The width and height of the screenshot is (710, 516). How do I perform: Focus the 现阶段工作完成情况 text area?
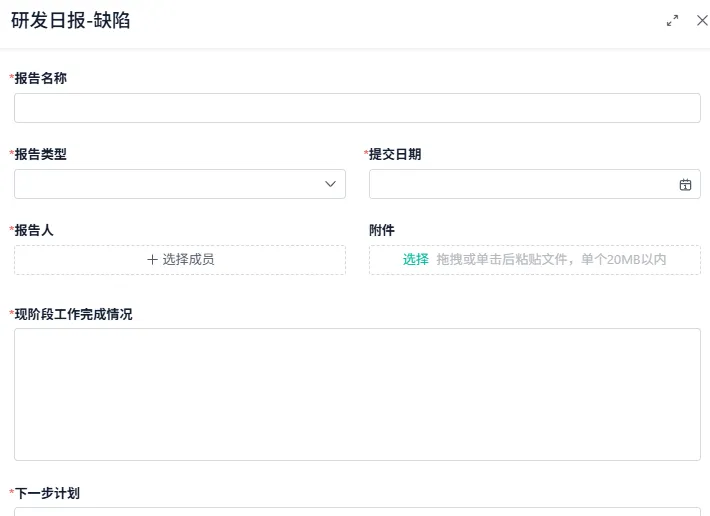click(357, 394)
